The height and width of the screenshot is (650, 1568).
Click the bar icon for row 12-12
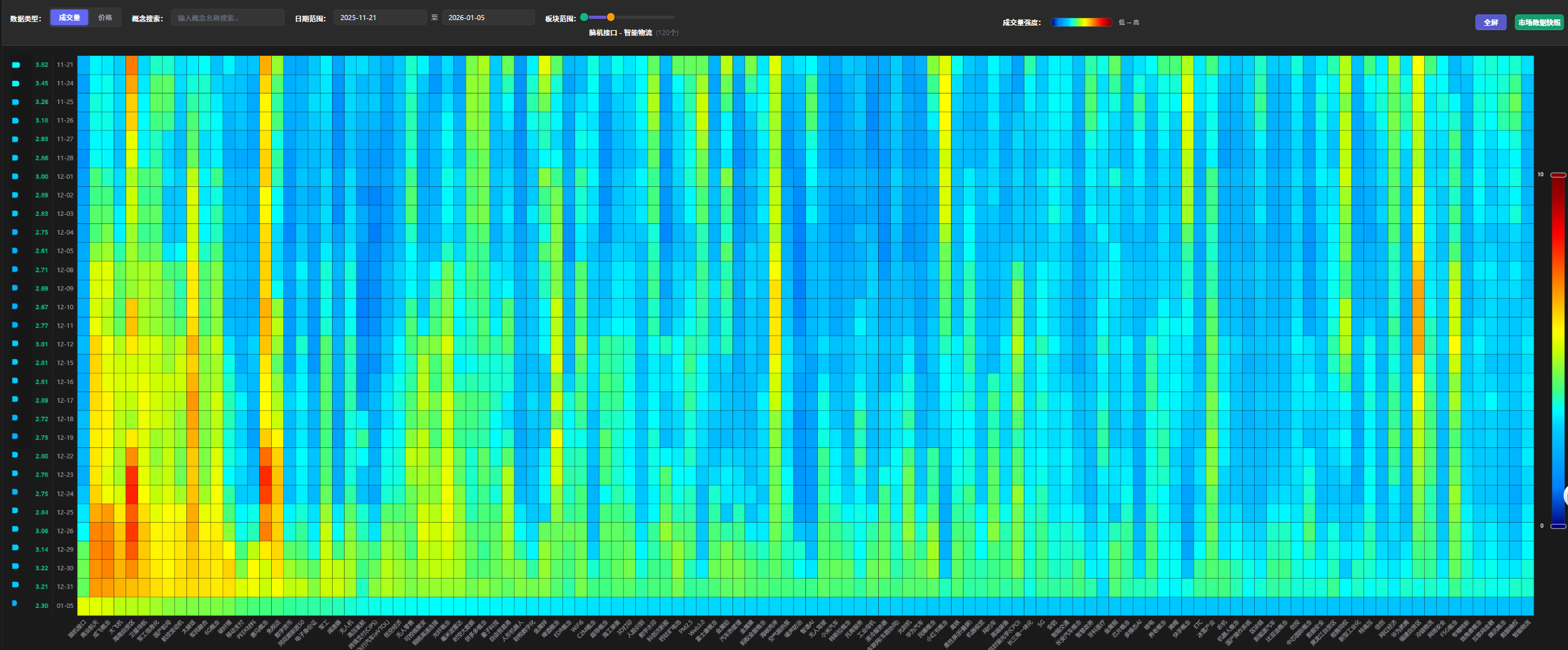click(x=15, y=344)
